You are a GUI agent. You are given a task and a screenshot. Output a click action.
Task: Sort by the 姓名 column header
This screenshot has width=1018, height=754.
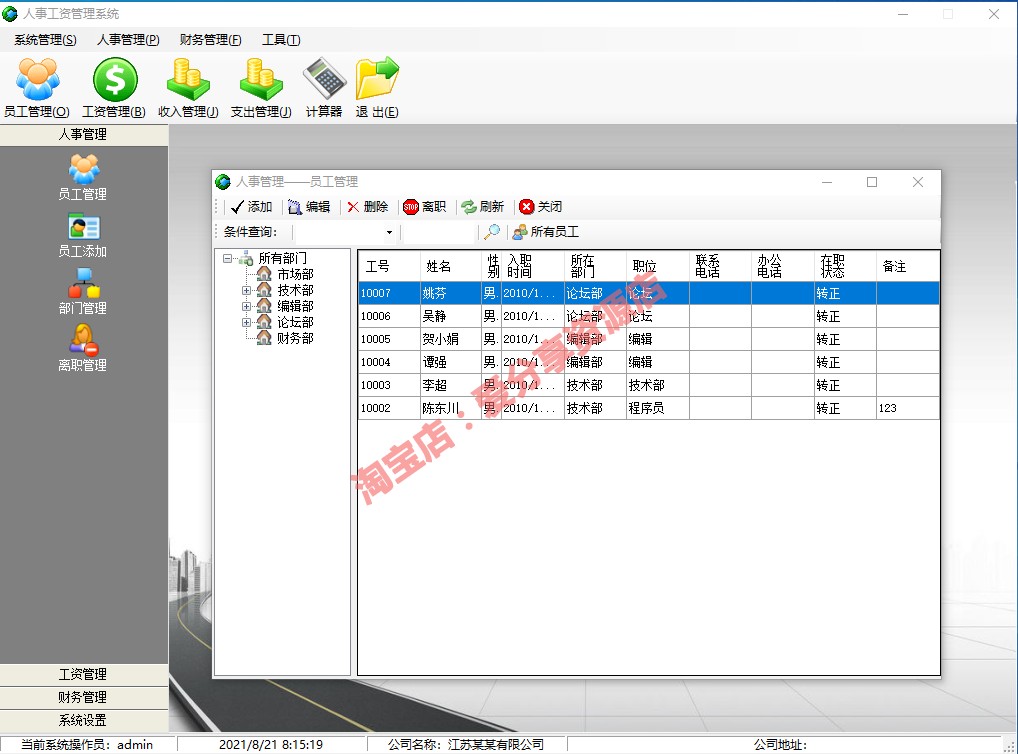tap(451, 266)
